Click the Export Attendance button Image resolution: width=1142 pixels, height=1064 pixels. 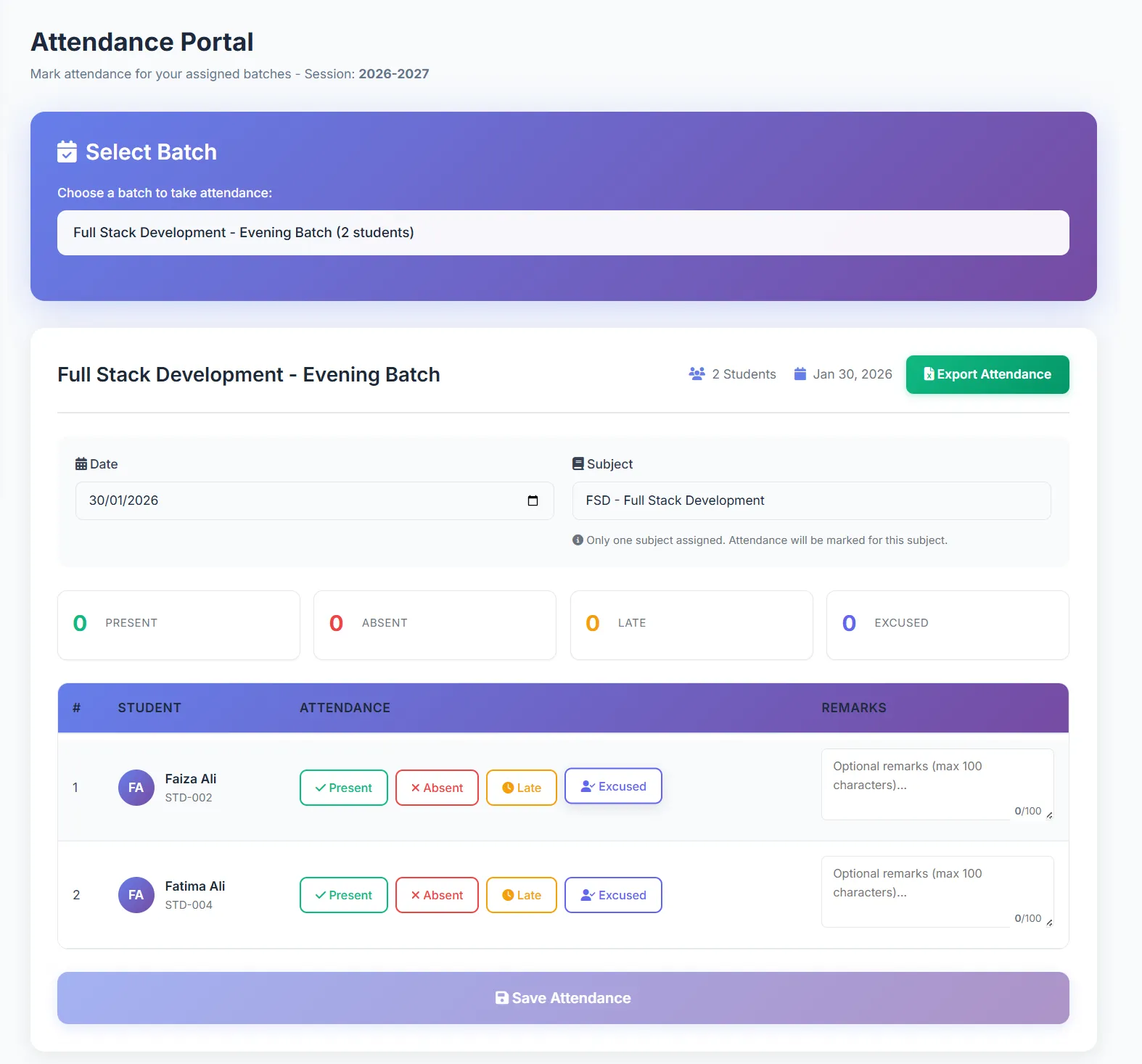[987, 374]
